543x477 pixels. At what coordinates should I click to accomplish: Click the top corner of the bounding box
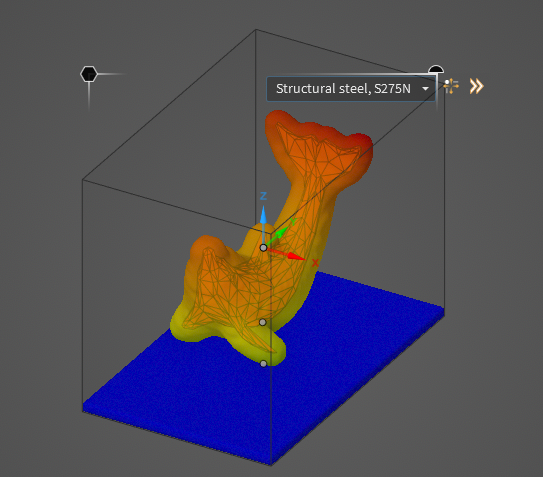[x=256, y=30]
